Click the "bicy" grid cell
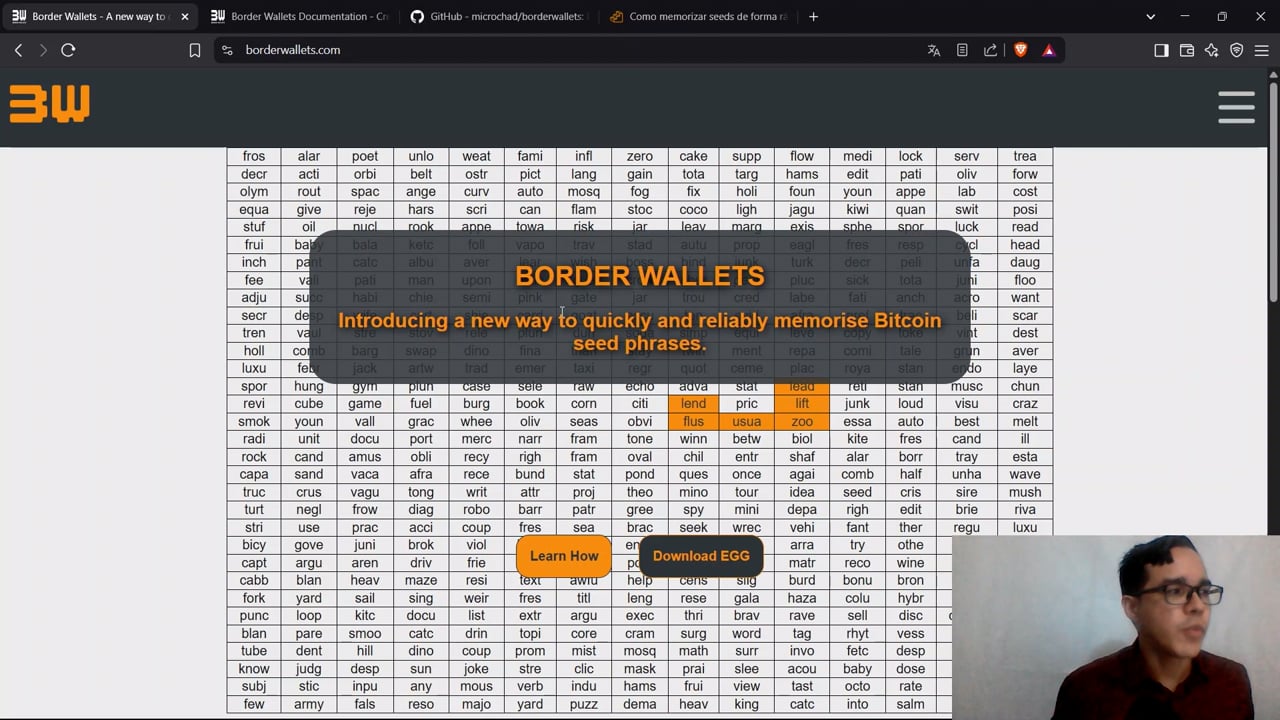 (x=254, y=545)
